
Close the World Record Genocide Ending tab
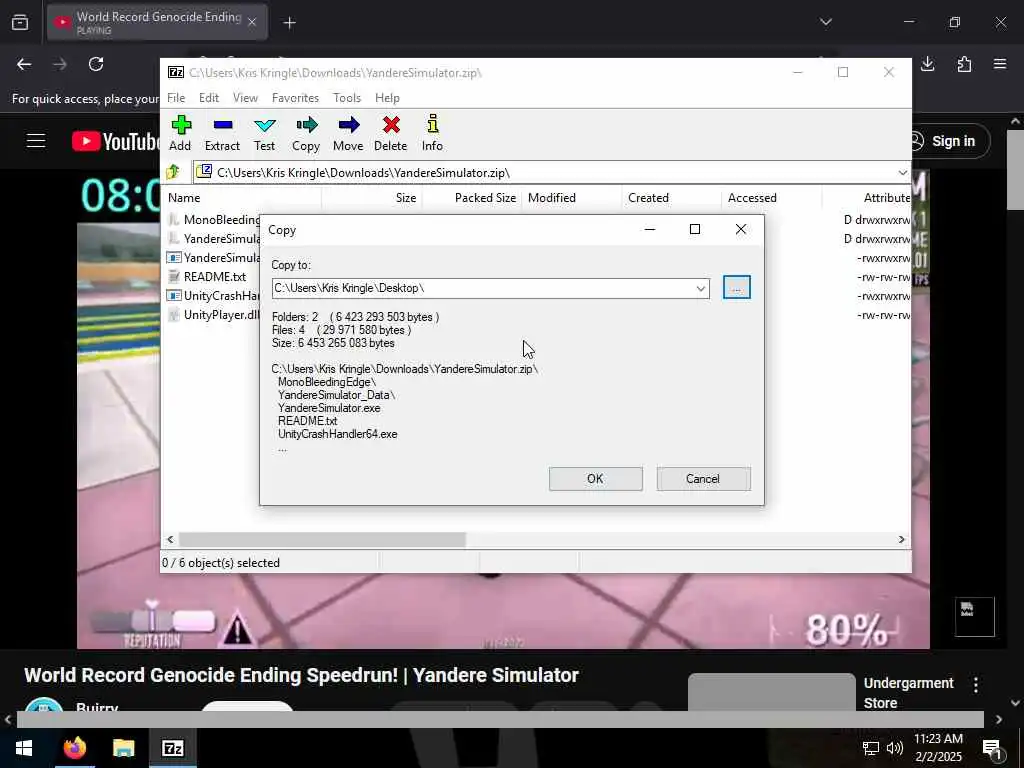pos(252,22)
